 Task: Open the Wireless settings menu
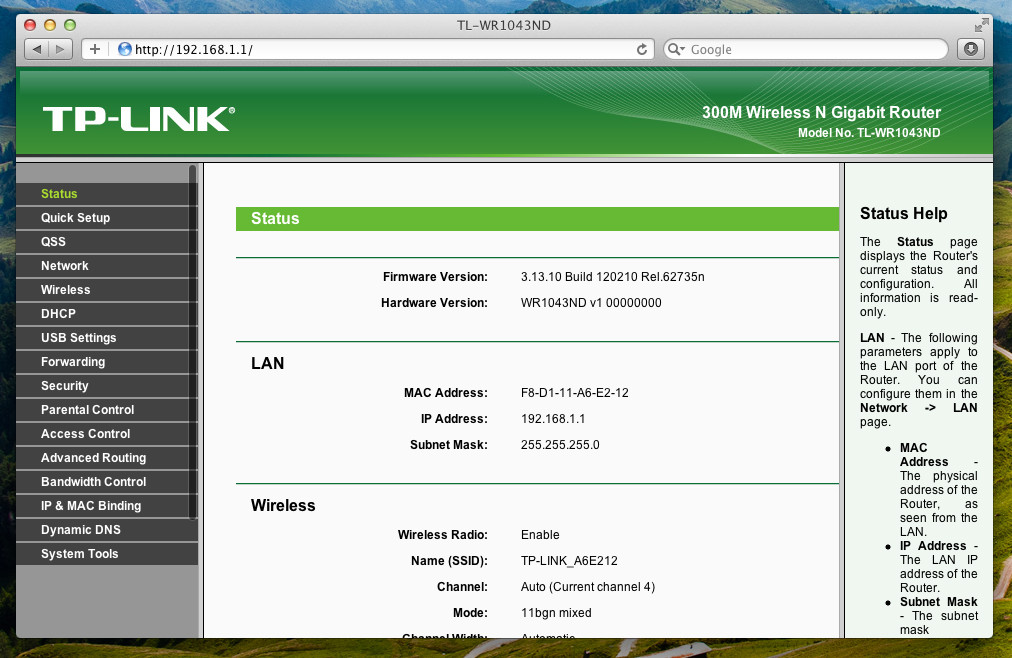click(x=106, y=290)
